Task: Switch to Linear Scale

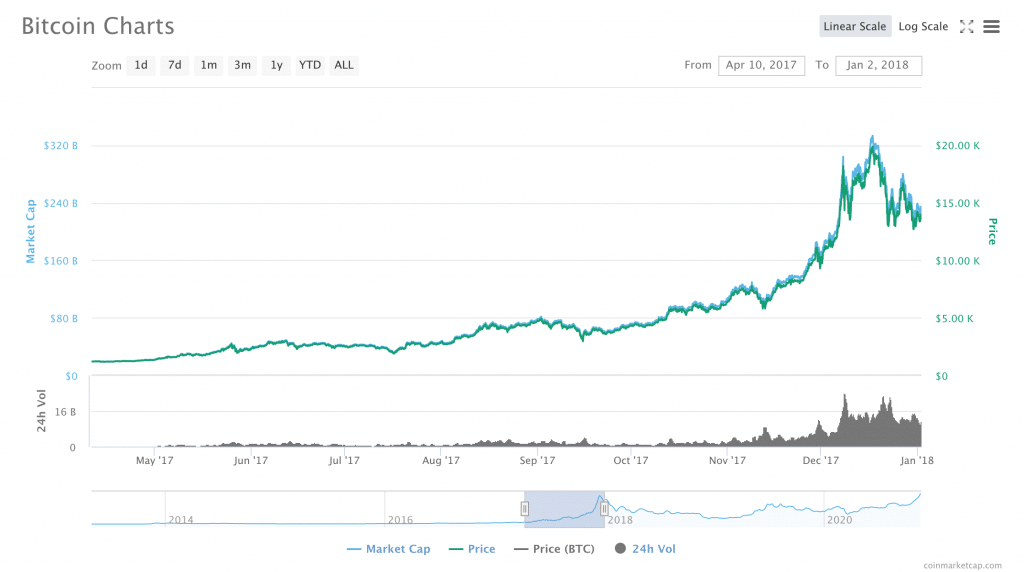Action: click(x=853, y=27)
